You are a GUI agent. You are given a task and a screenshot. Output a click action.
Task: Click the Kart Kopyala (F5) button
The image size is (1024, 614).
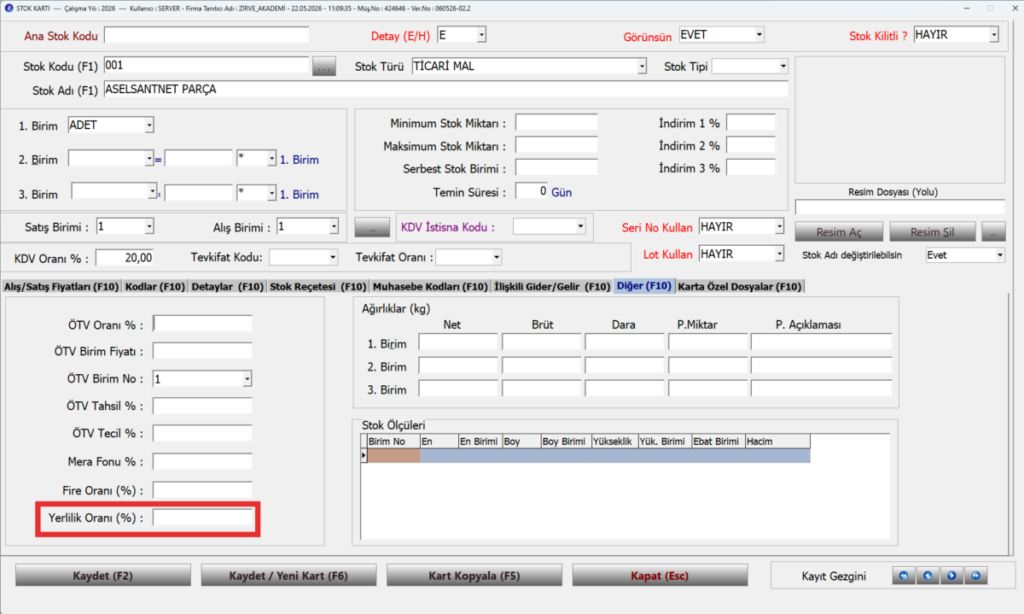[474, 575]
